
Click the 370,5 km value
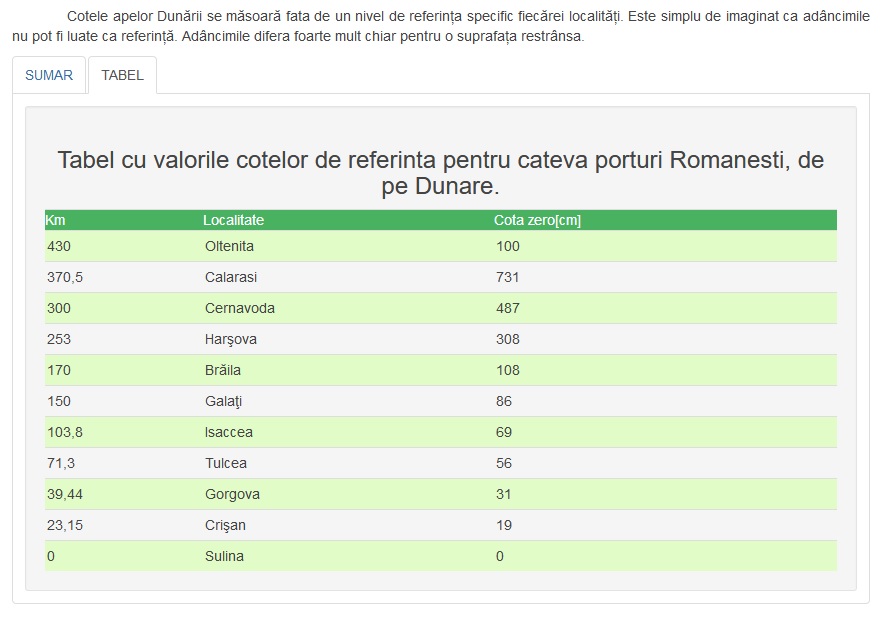[x=65, y=277]
